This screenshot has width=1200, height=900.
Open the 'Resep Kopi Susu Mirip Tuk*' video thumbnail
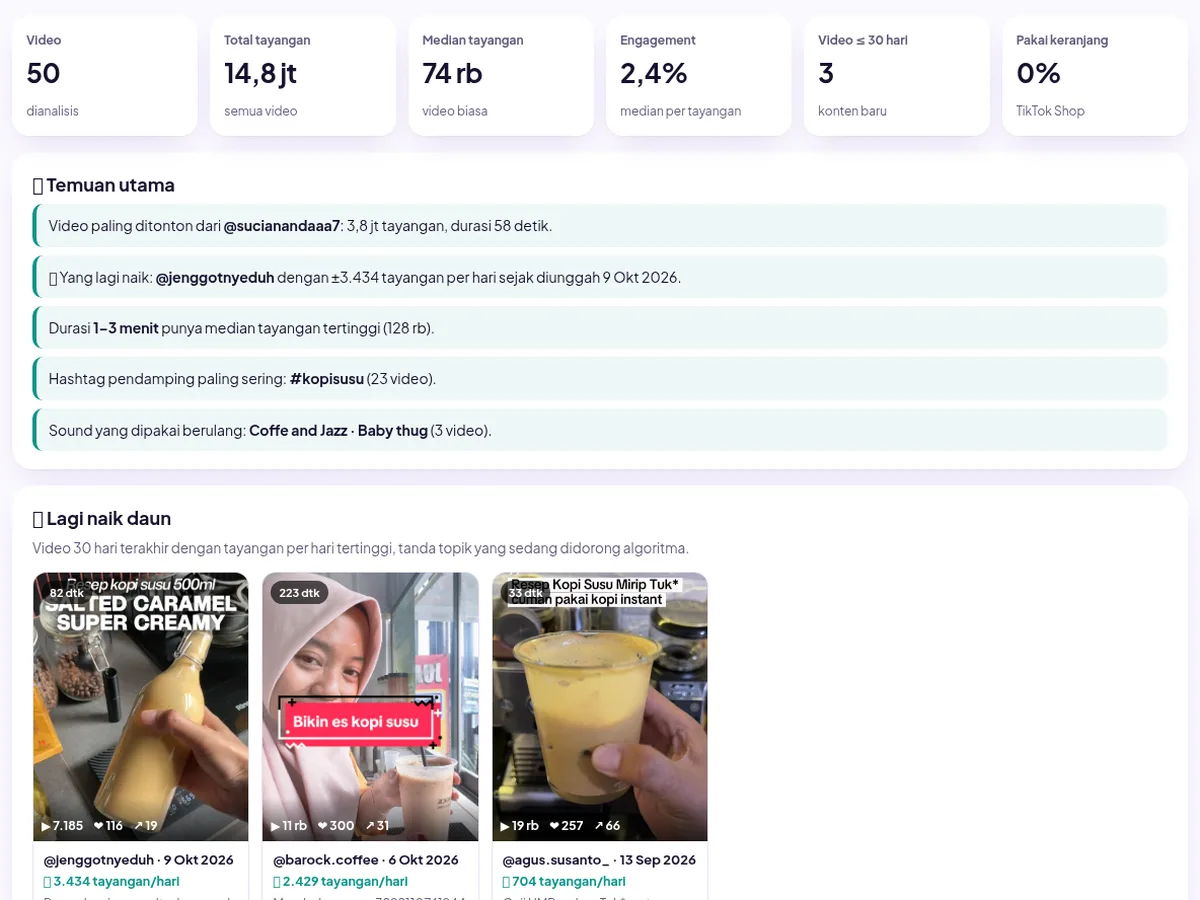click(x=600, y=707)
